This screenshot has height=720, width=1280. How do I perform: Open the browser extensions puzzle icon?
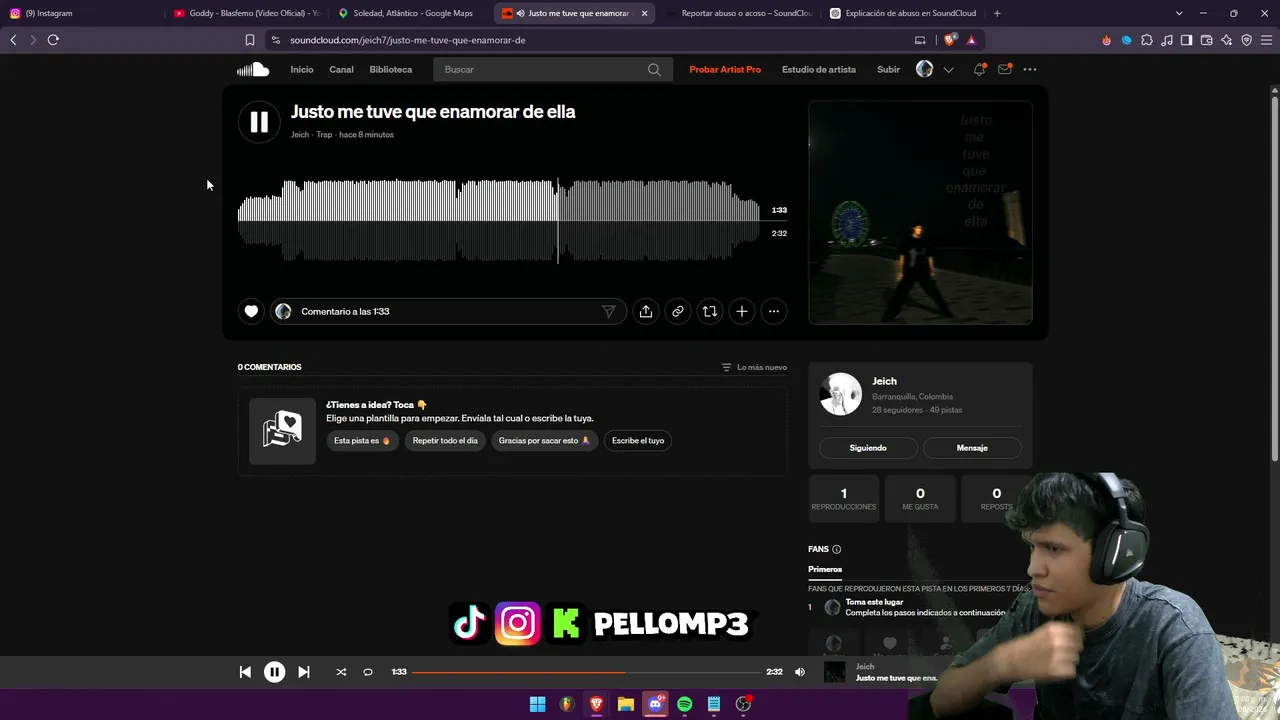pos(1146,40)
